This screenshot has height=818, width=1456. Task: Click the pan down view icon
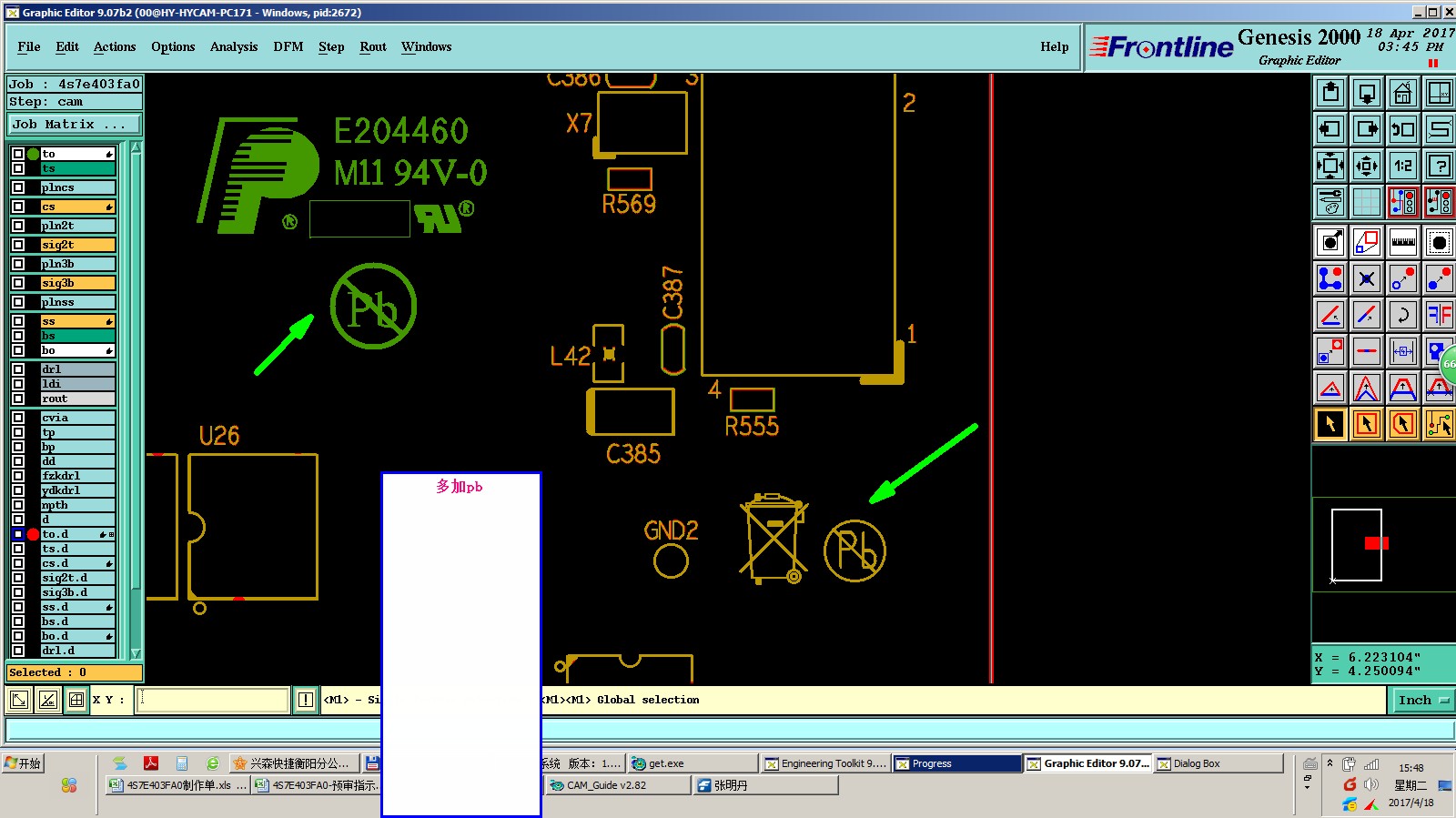tap(1367, 93)
